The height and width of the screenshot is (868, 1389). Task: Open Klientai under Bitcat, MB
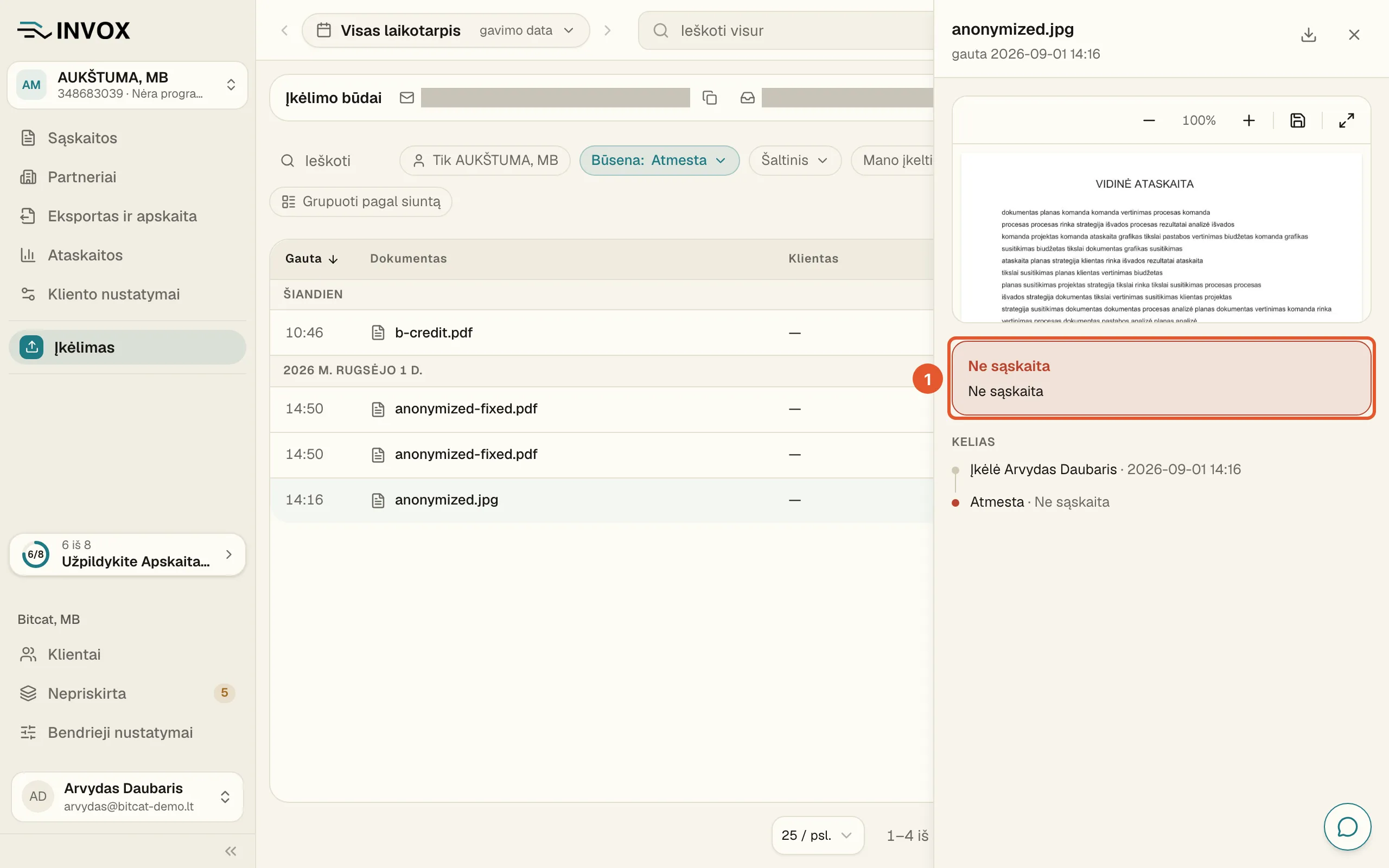pos(128,654)
